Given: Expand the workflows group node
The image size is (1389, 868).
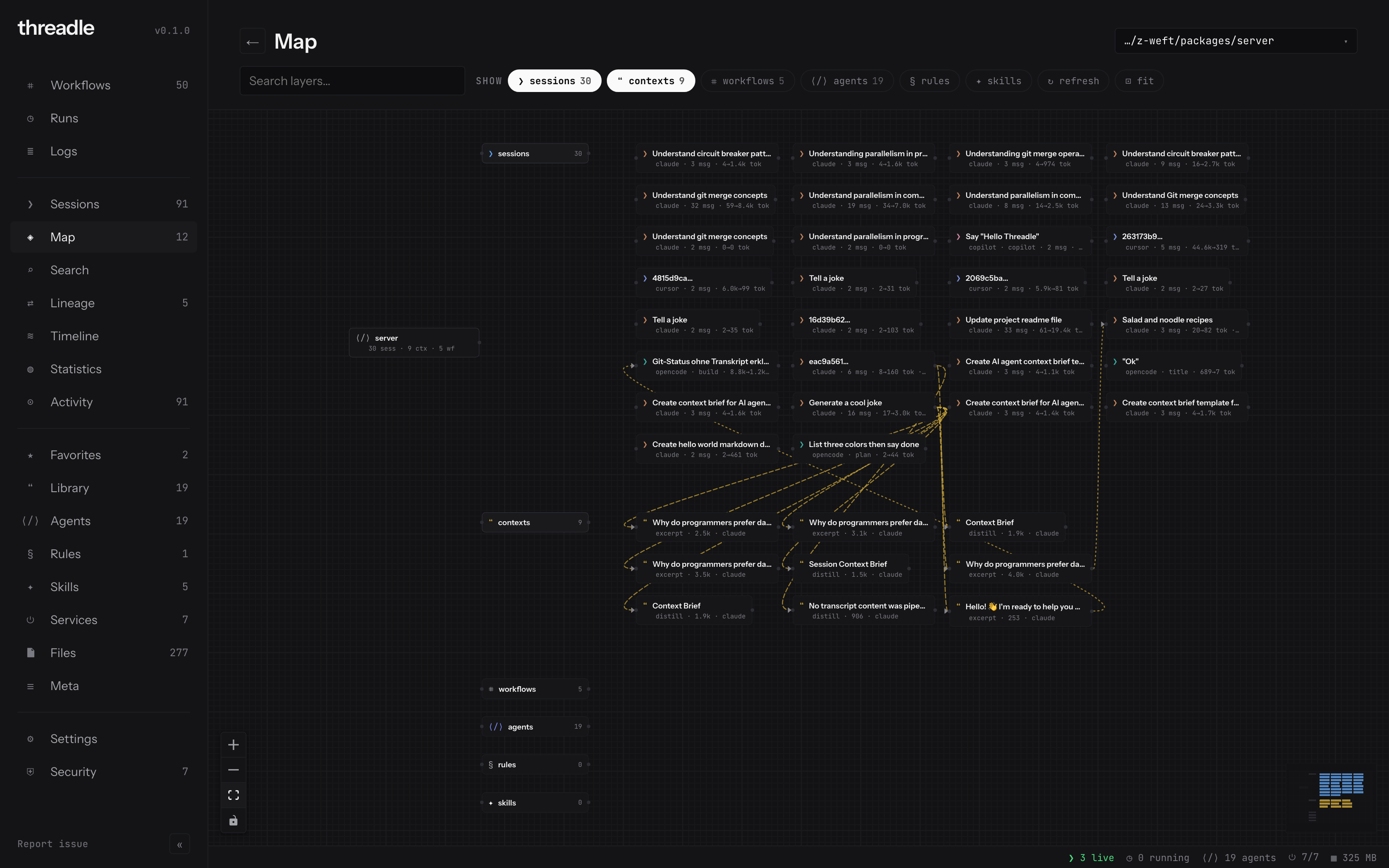Looking at the screenshot, I should click(x=535, y=689).
